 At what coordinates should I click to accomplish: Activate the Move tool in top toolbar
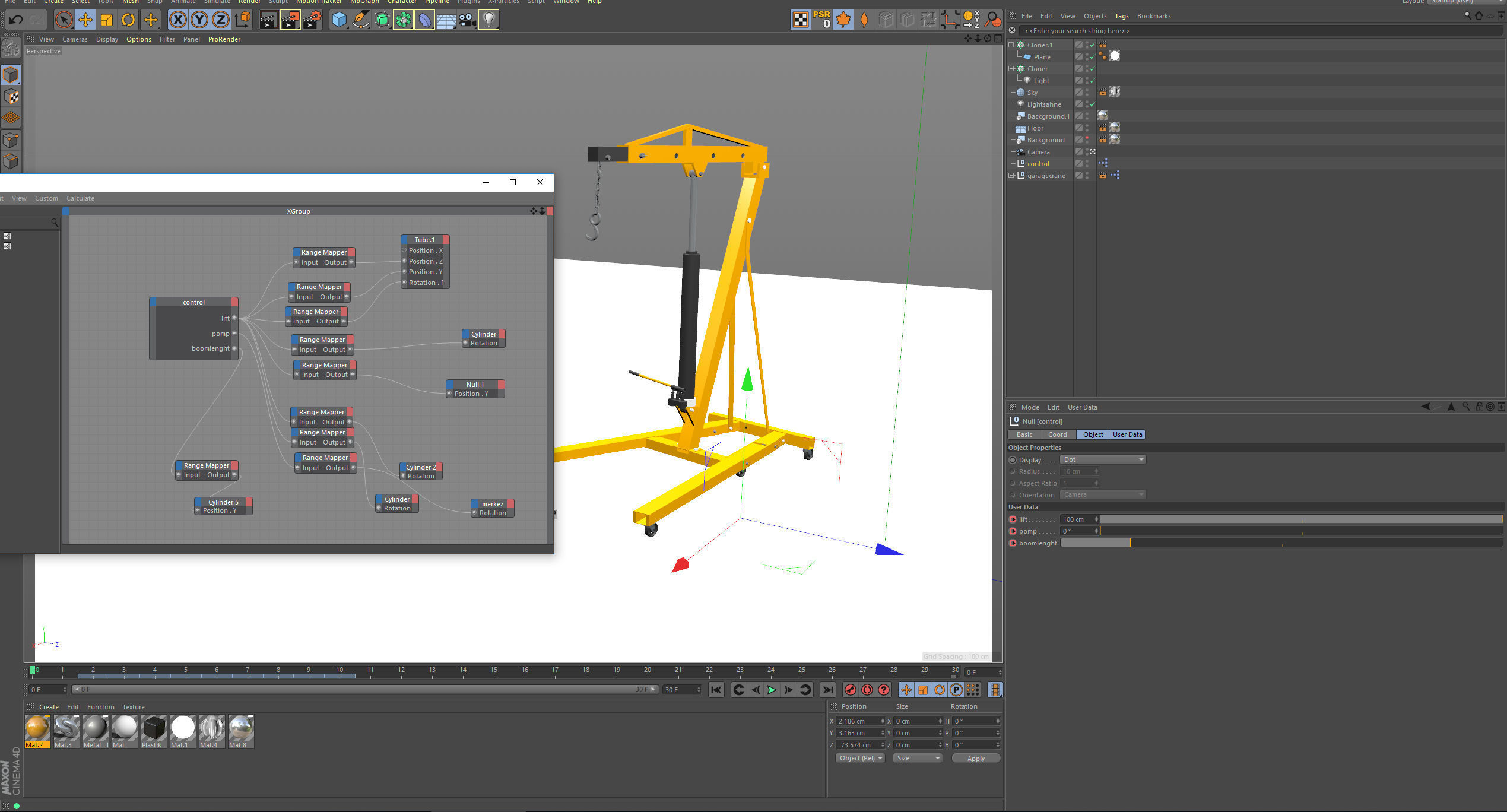[x=85, y=20]
